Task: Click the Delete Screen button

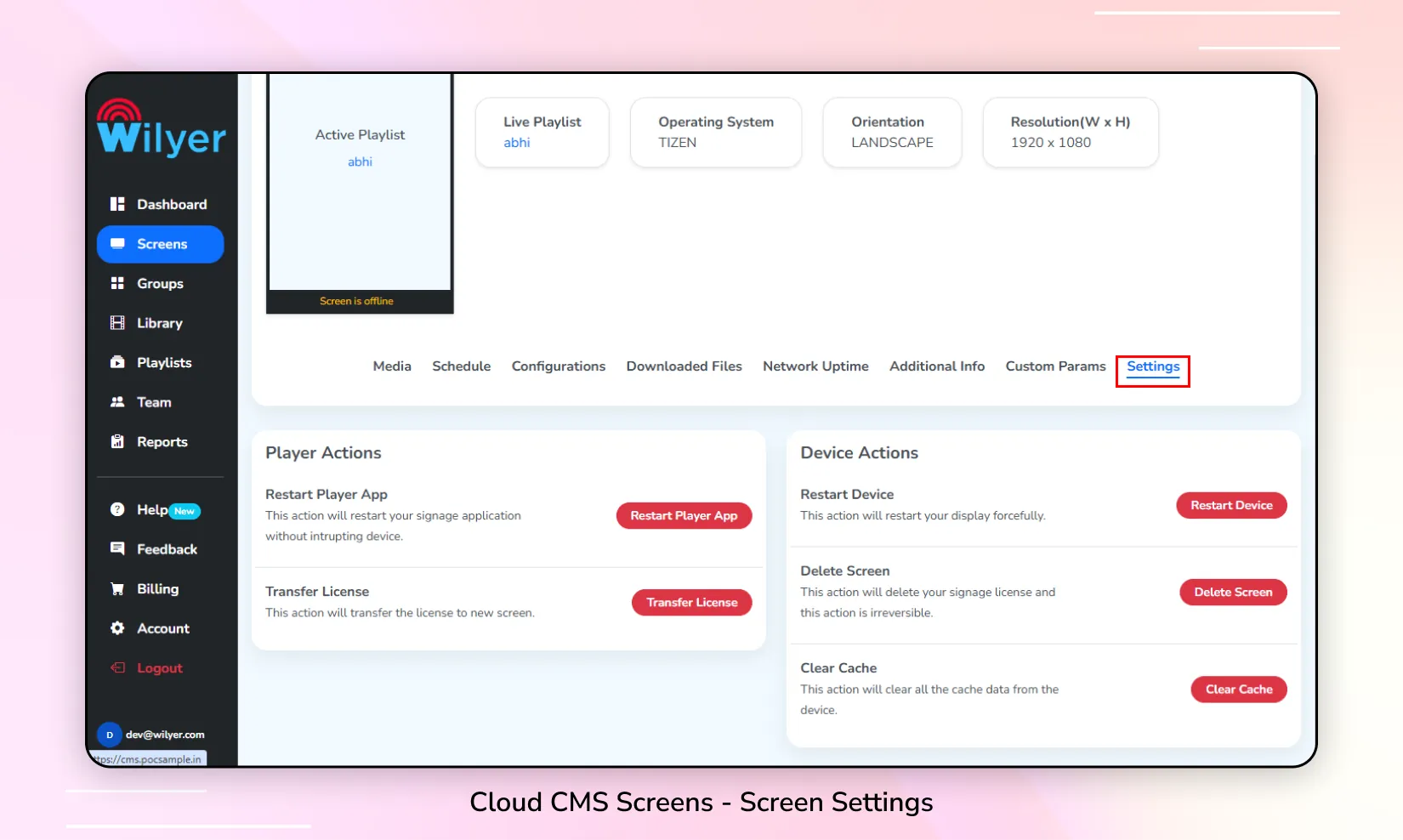Action: point(1233,592)
